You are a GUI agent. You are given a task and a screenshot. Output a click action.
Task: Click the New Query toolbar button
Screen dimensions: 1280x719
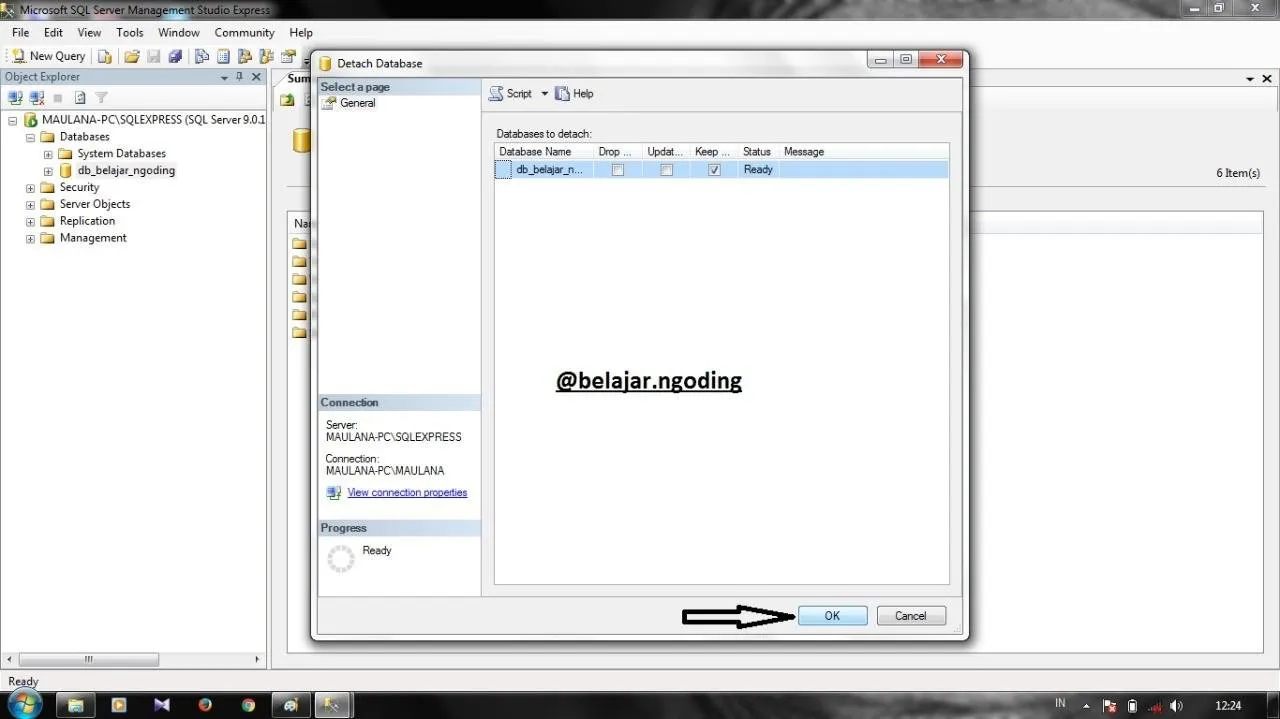(48, 56)
